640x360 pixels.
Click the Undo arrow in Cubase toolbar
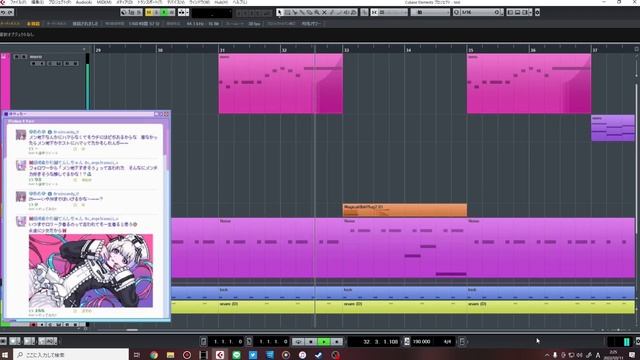tap(3, 13)
